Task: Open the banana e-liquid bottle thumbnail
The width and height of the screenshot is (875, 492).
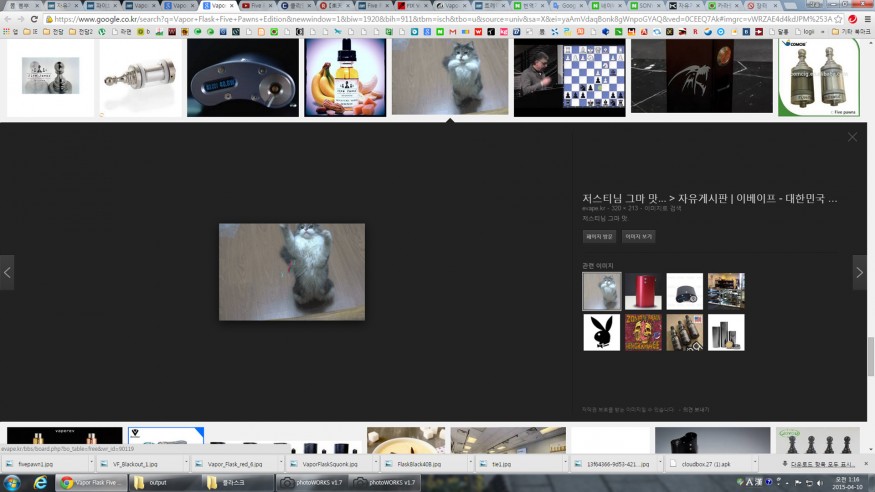Action: click(345, 77)
